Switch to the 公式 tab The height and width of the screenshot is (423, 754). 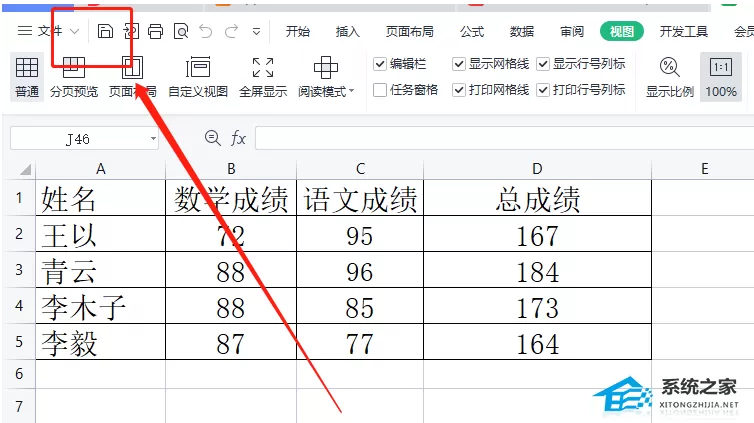(x=472, y=32)
